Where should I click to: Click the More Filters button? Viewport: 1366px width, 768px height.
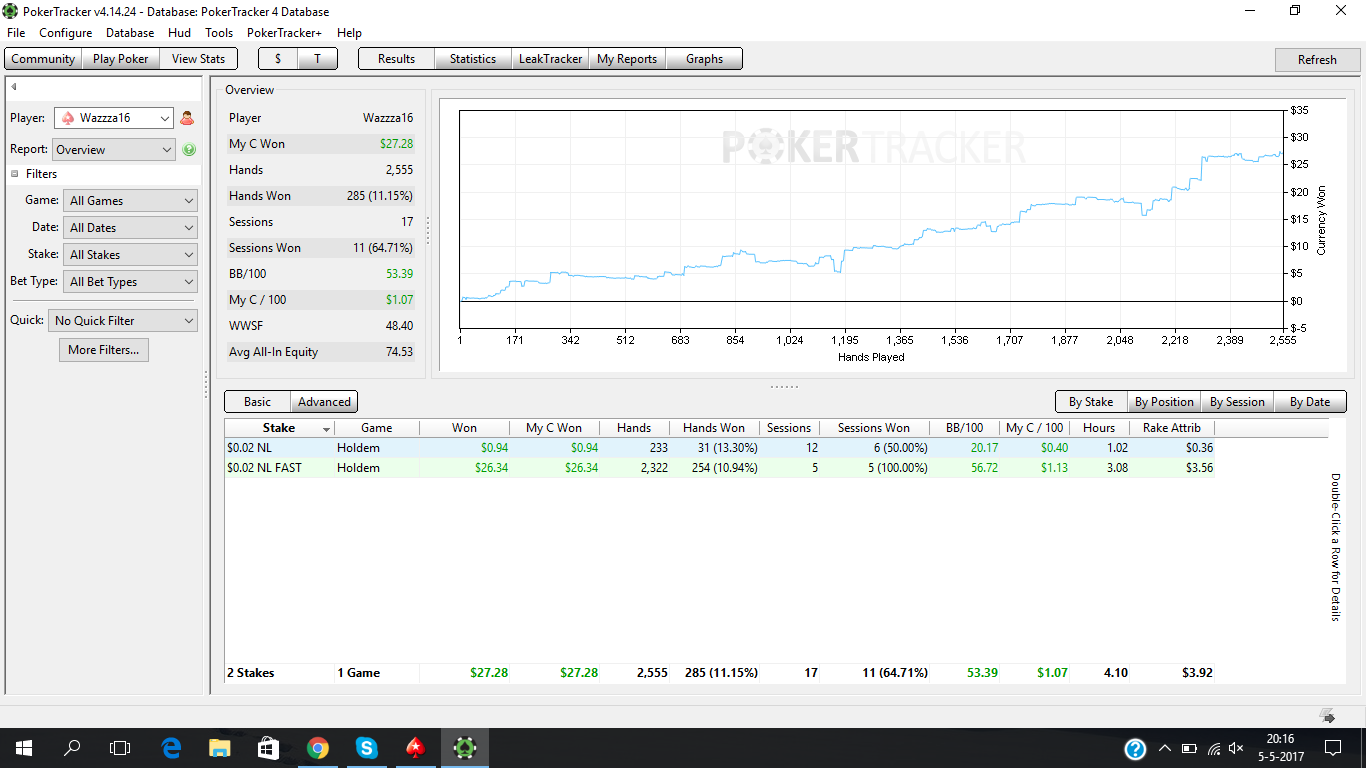pos(104,350)
